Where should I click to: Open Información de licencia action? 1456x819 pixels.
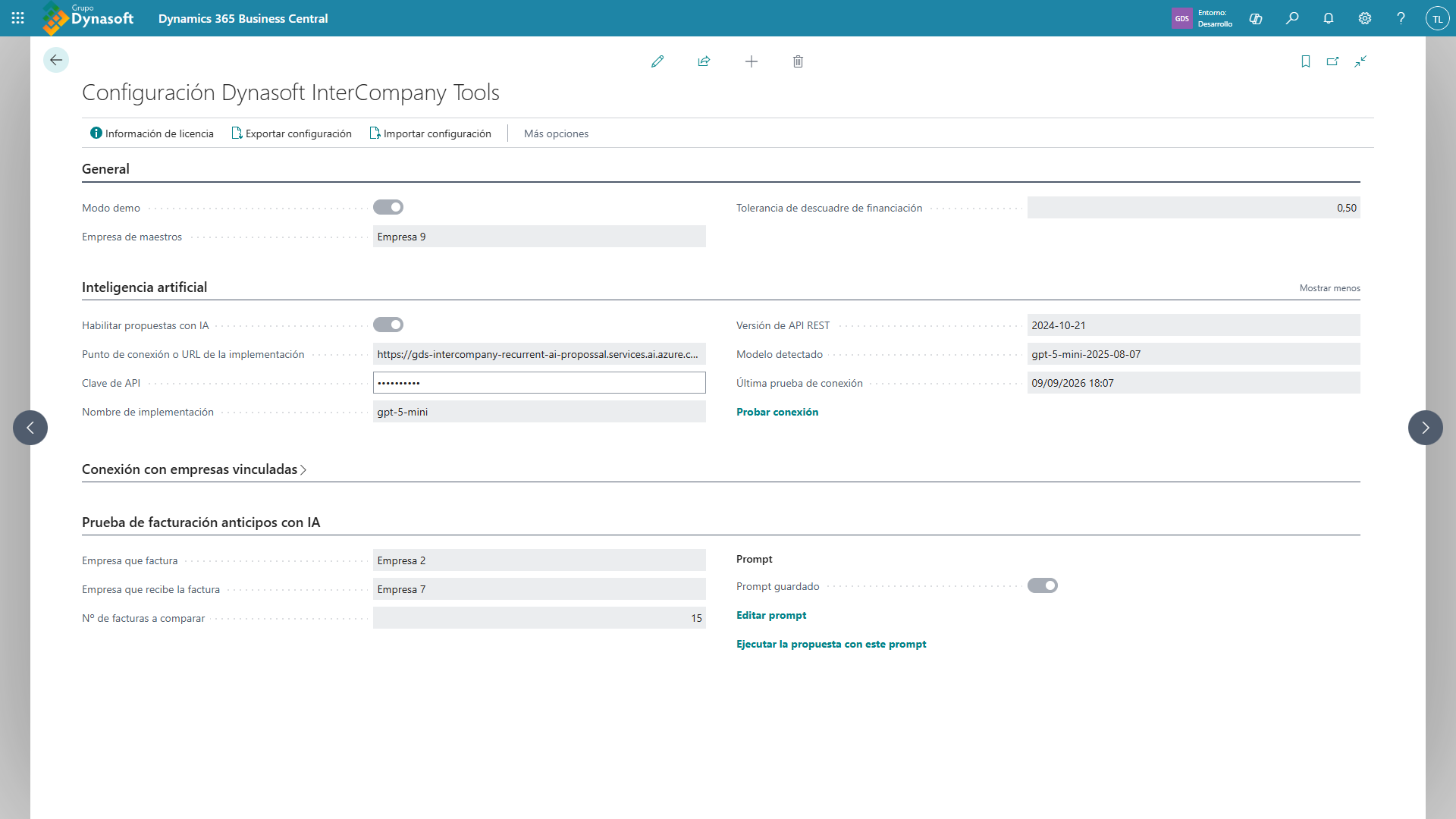point(152,133)
